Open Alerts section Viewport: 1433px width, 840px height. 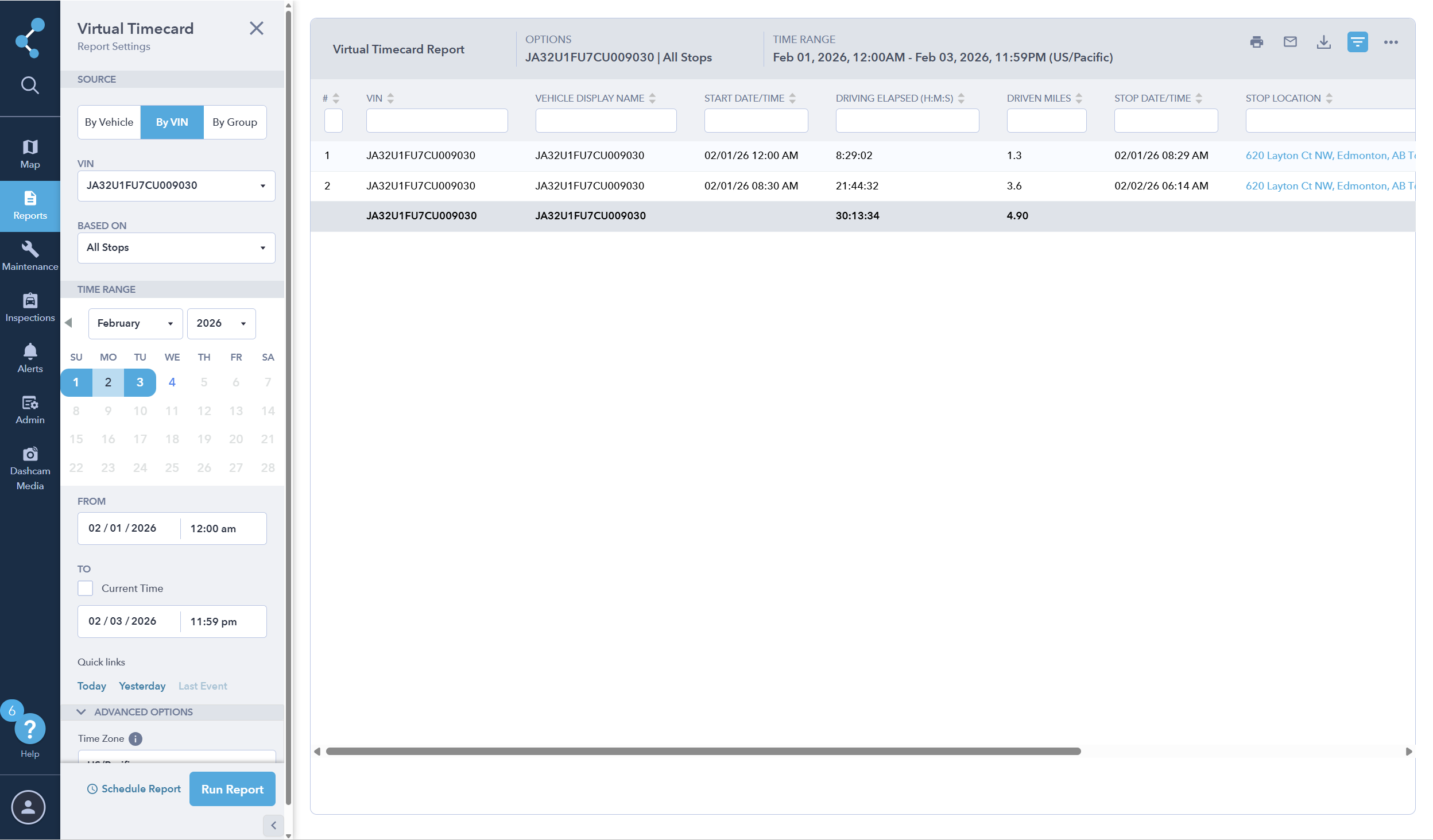(x=30, y=359)
